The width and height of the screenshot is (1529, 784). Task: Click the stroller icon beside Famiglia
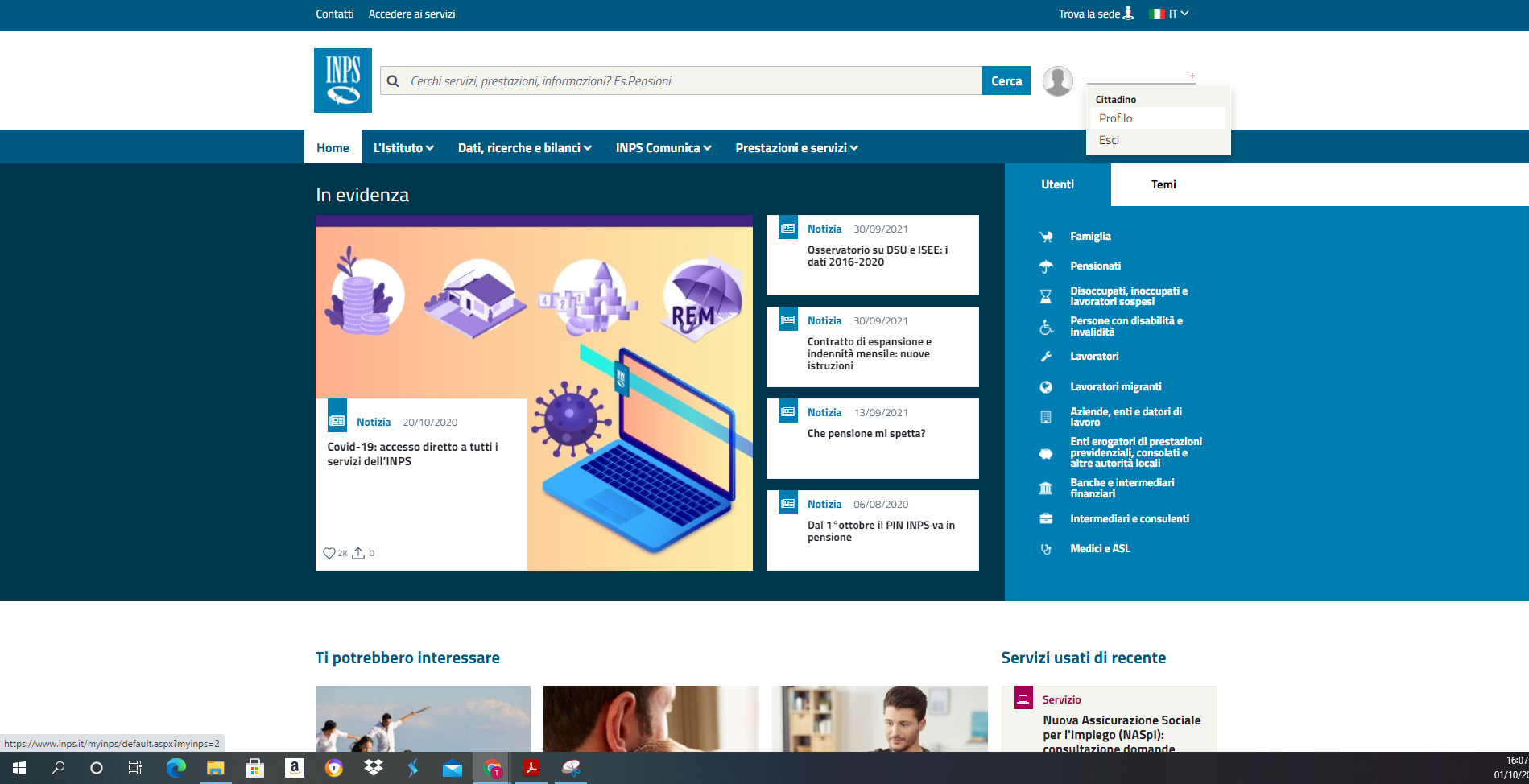(x=1046, y=237)
